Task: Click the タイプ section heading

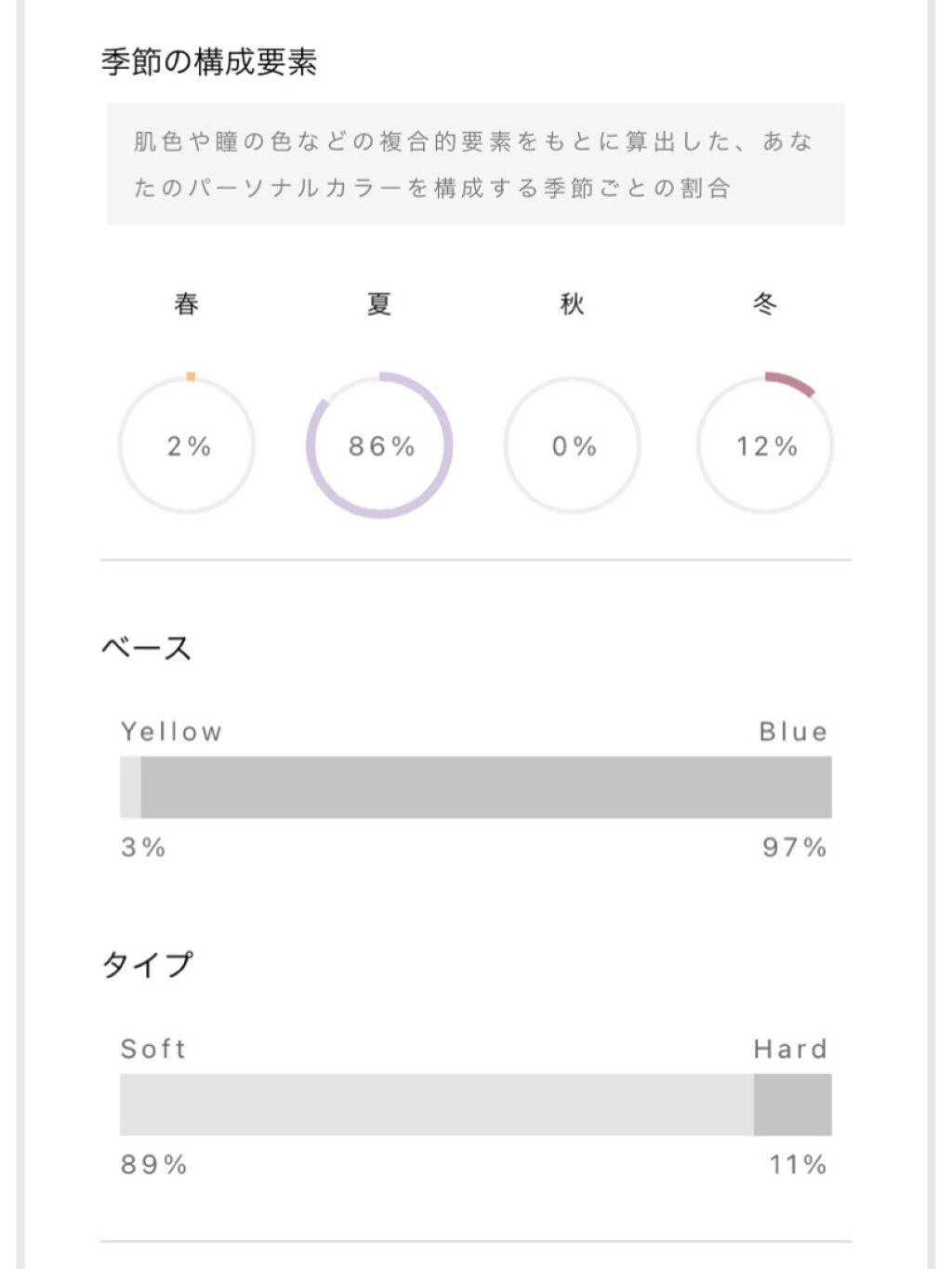Action: click(x=147, y=964)
